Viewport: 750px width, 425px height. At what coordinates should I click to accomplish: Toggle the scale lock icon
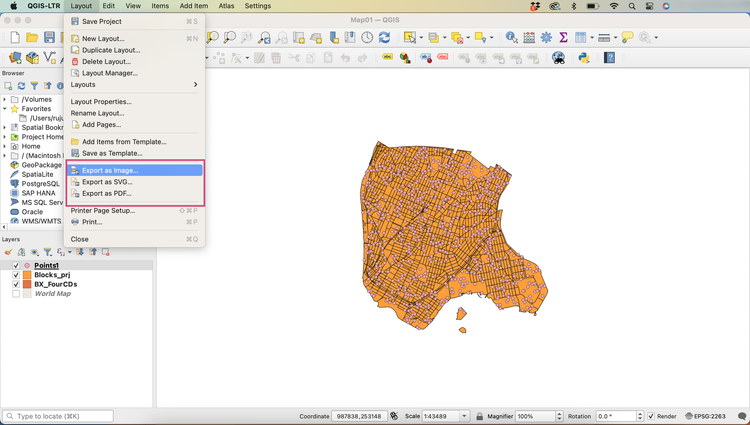click(x=480, y=416)
